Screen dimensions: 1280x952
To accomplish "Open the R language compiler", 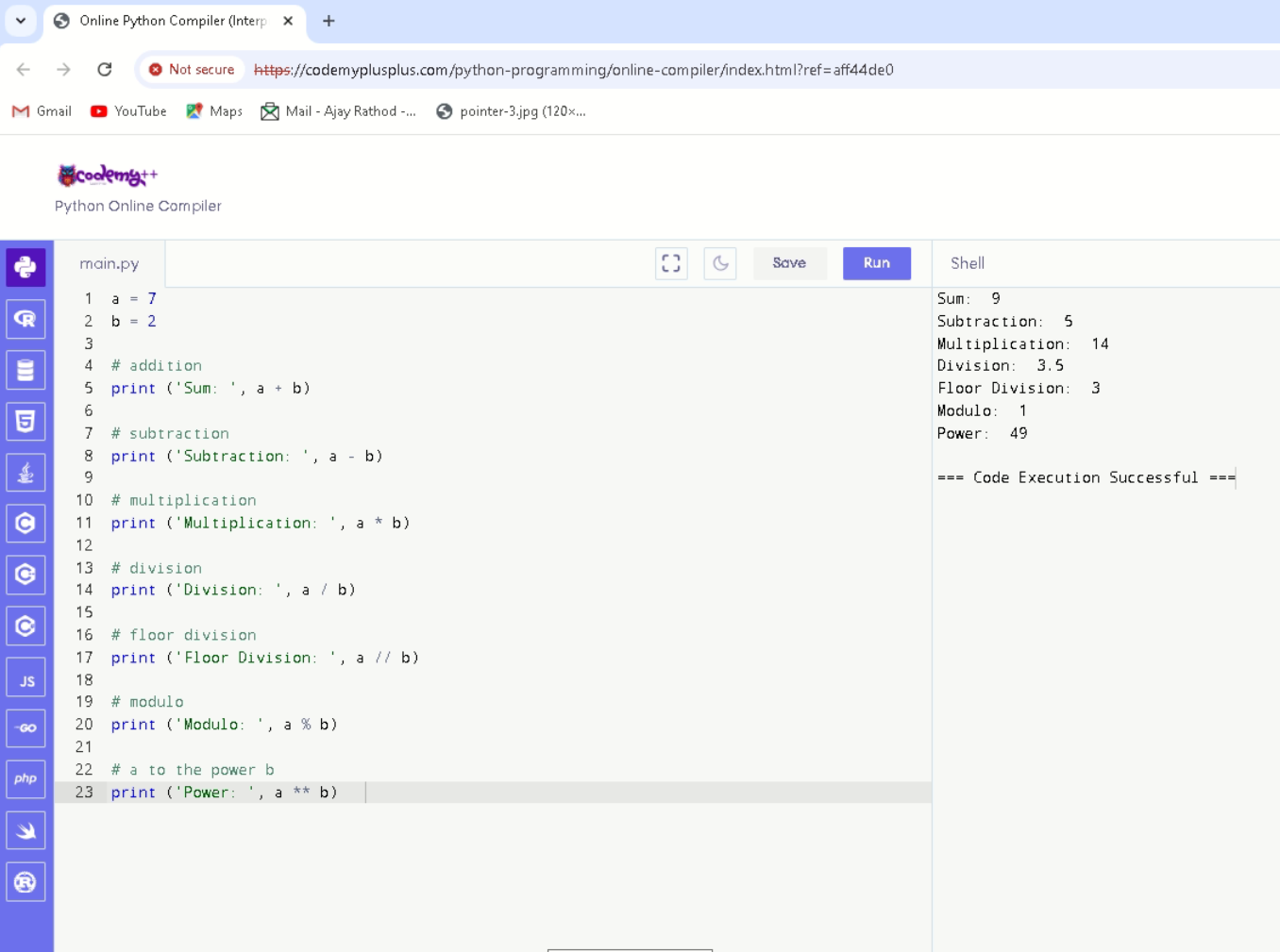I will pyautogui.click(x=25, y=318).
